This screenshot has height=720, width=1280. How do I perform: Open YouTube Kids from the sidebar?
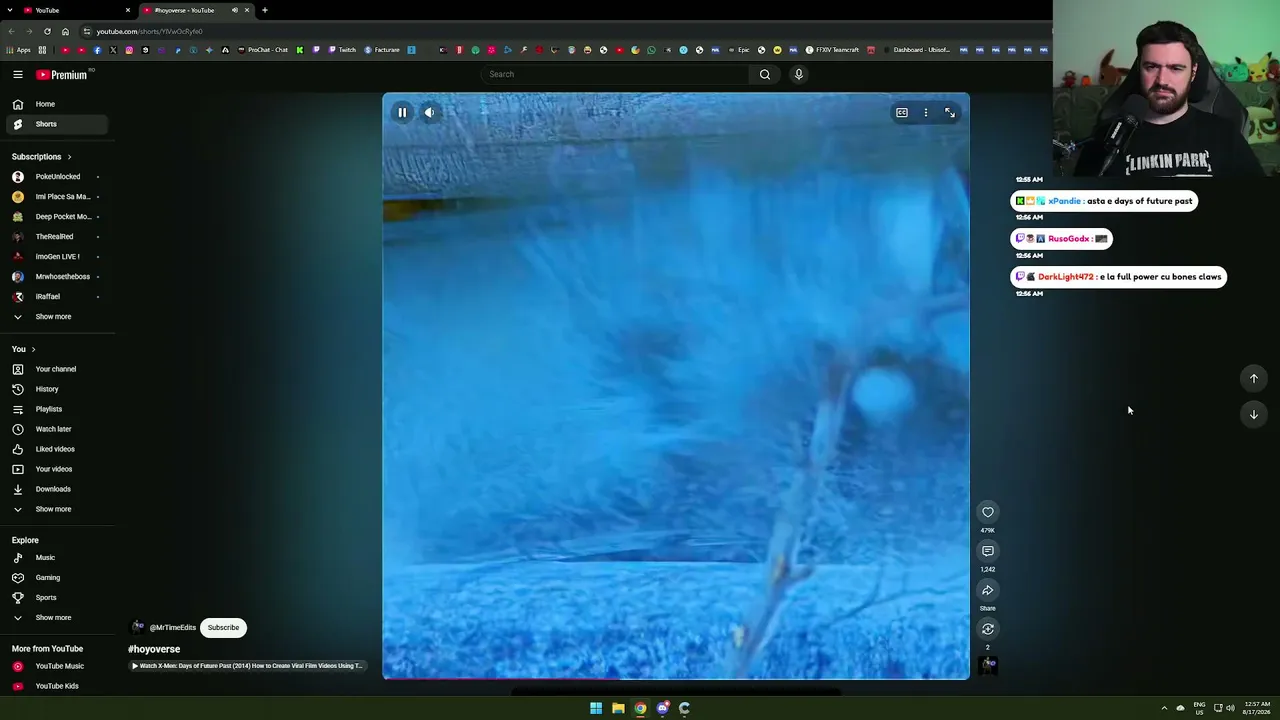tap(57, 686)
